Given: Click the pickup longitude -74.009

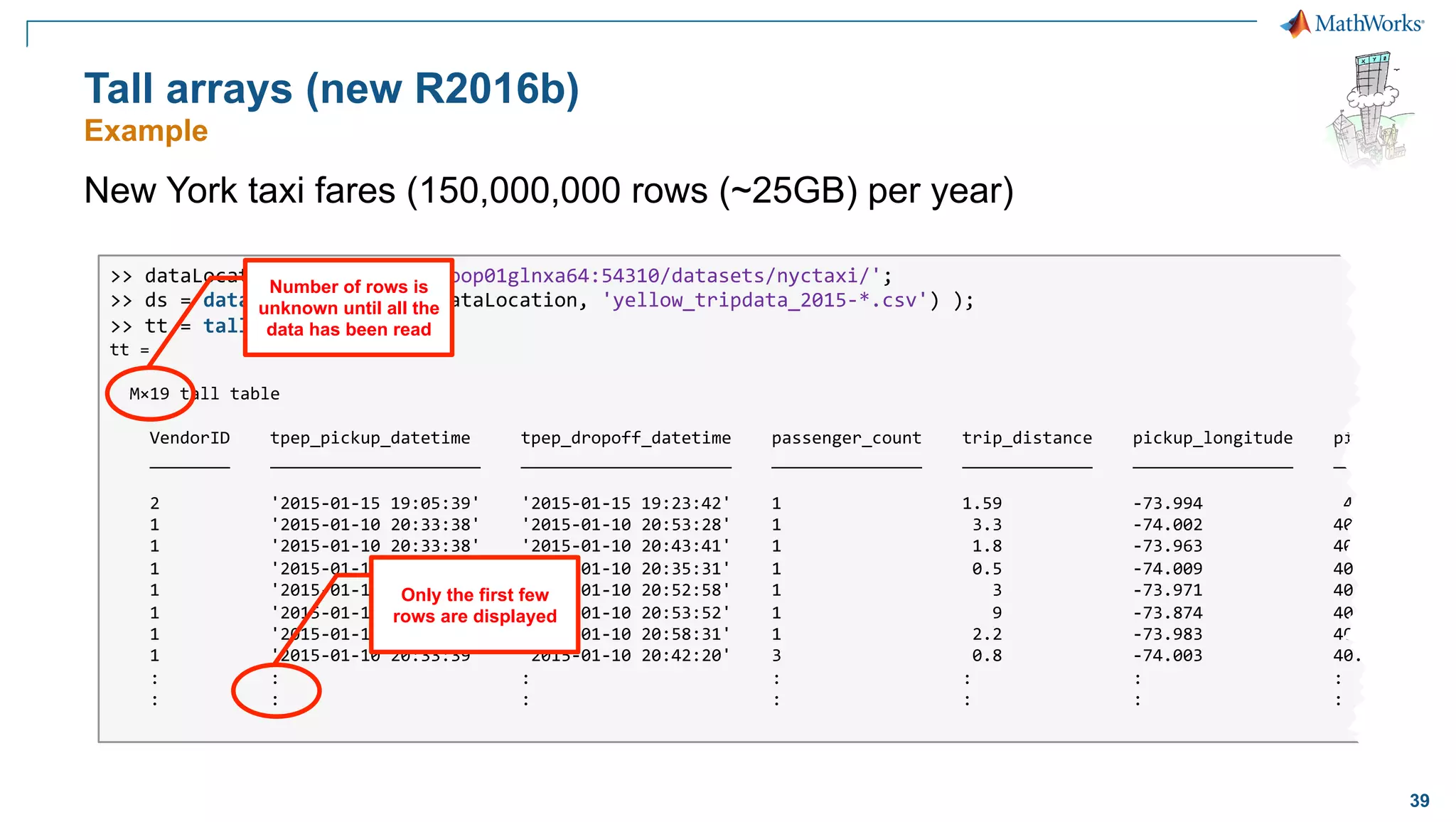Looking at the screenshot, I should [x=1167, y=569].
